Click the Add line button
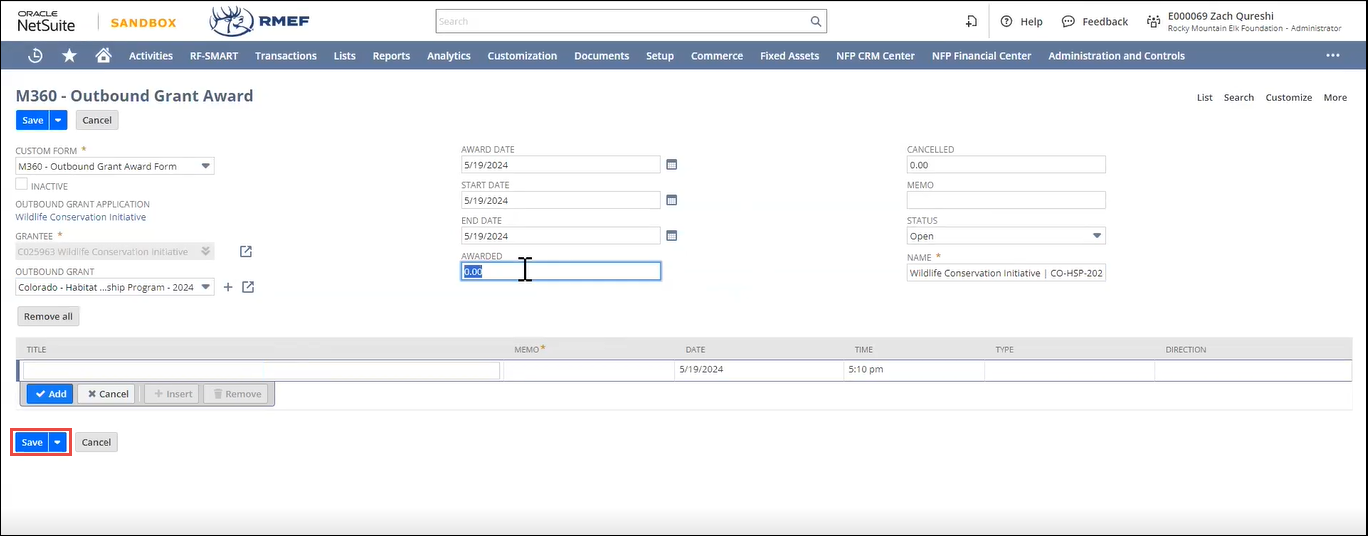 coord(49,394)
